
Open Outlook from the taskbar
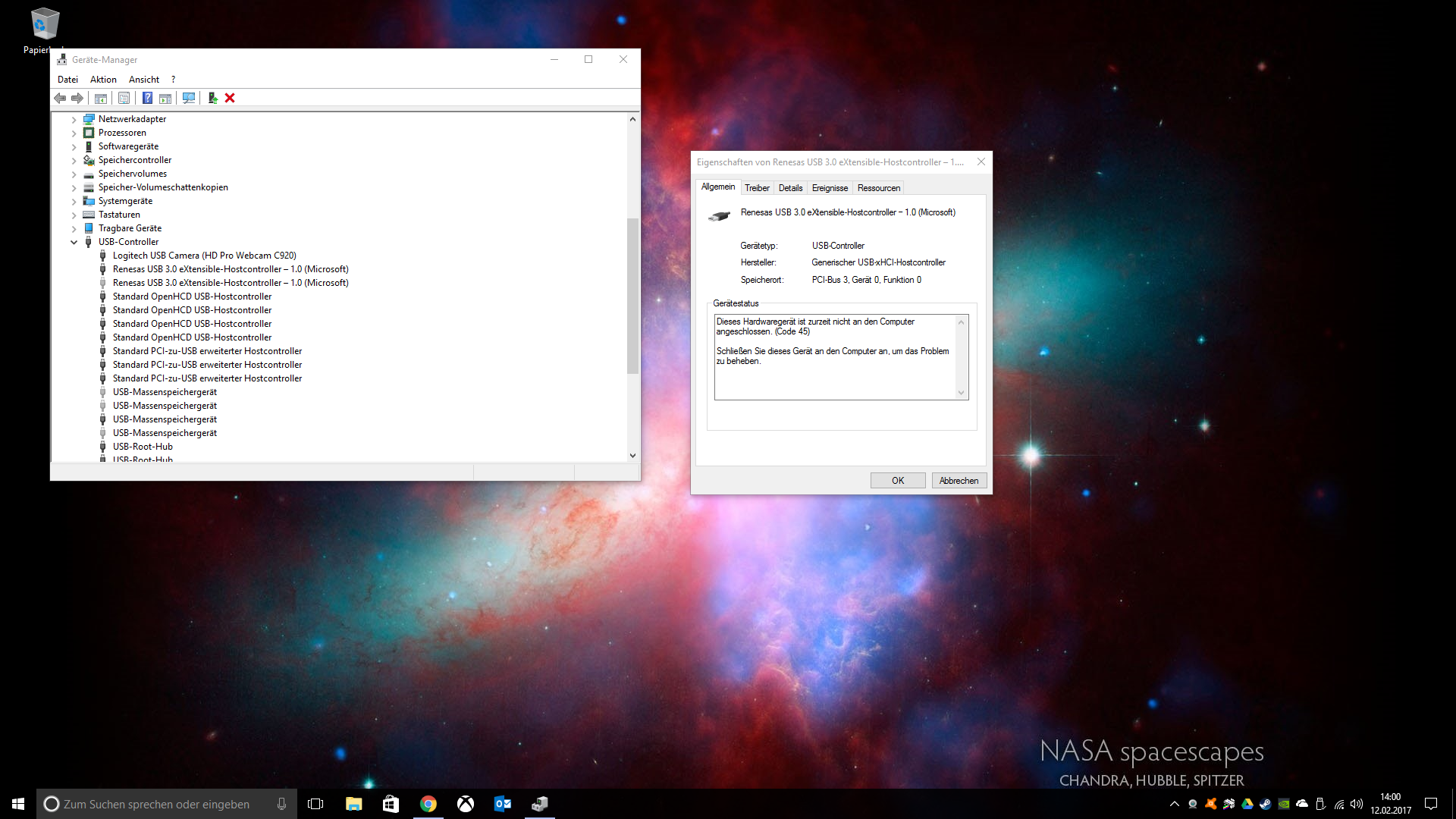pyautogui.click(x=502, y=804)
